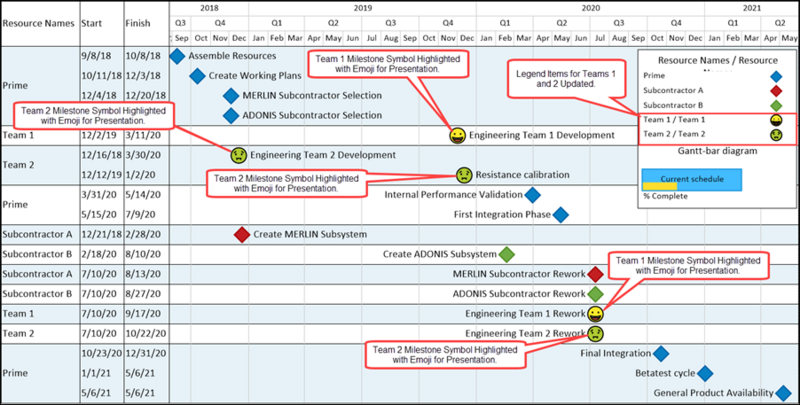Select the 12/20/18 finish date cell
The height and width of the screenshot is (405, 800).
point(145,96)
